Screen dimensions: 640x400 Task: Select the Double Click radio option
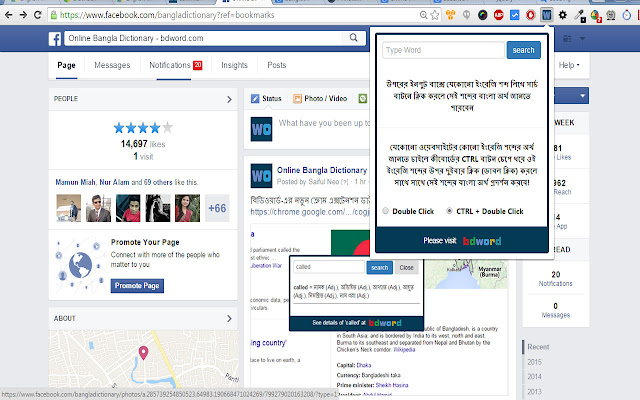[385, 211]
